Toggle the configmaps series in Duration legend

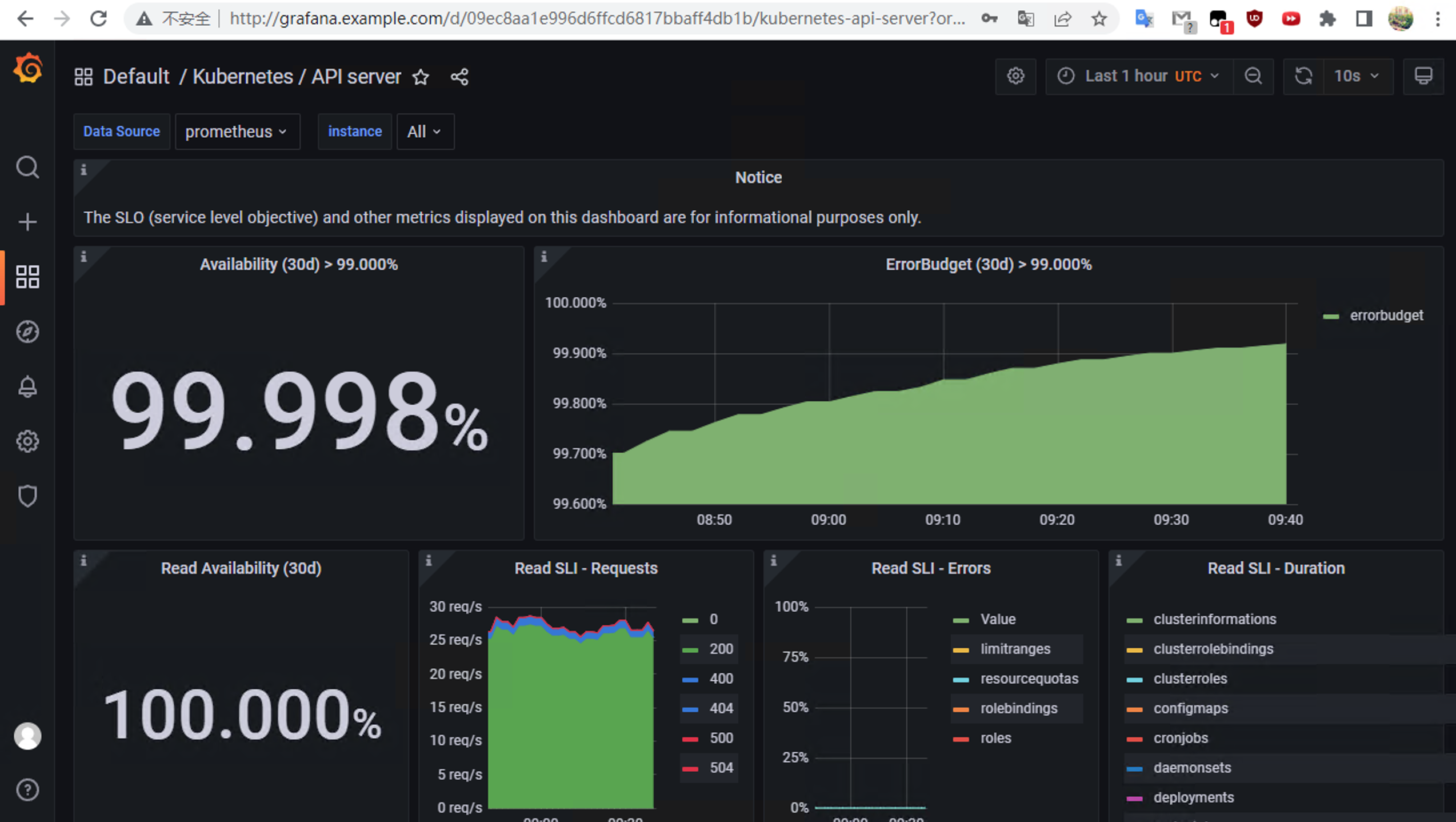(1190, 708)
